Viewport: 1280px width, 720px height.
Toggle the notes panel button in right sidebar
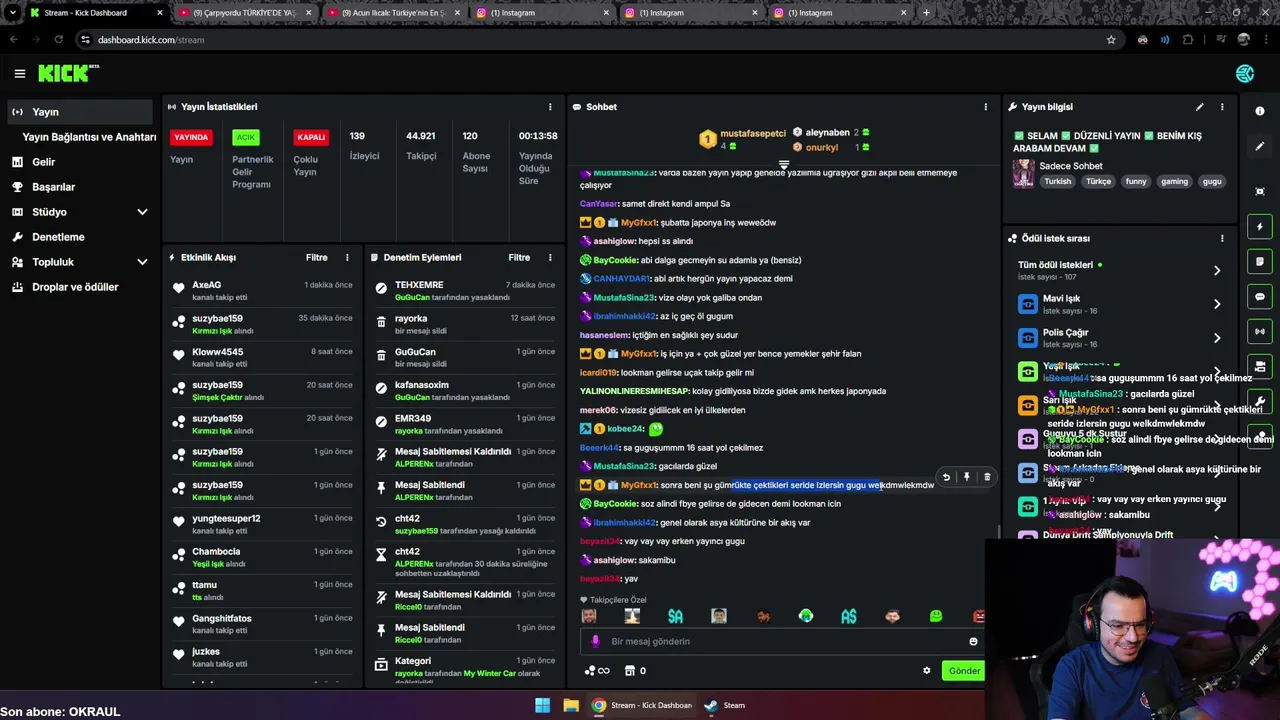tap(1260, 262)
